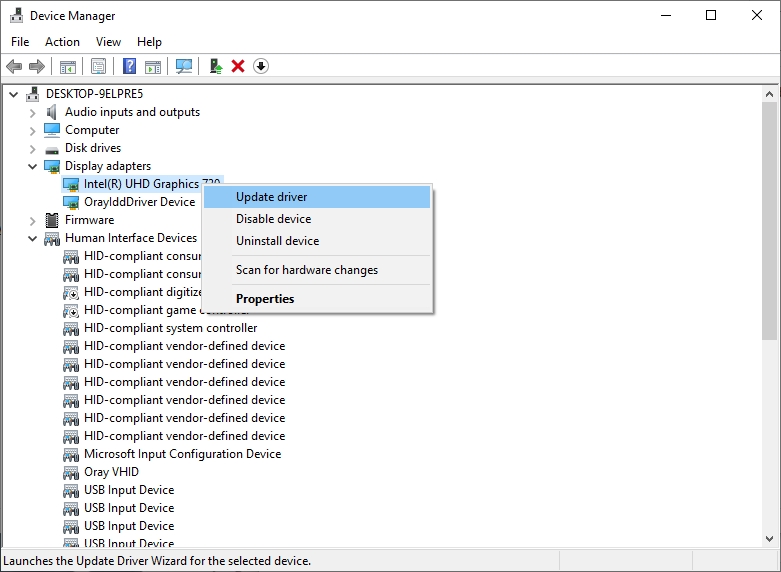
Task: Click the Update device driver toolbar icon
Action: pyautogui.click(x=215, y=66)
